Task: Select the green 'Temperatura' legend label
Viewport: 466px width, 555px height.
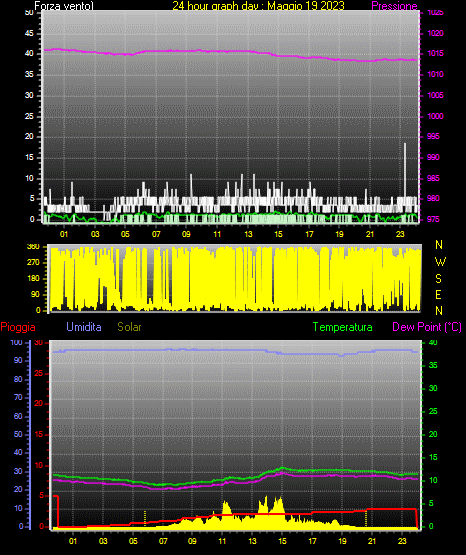Action: tap(342, 327)
